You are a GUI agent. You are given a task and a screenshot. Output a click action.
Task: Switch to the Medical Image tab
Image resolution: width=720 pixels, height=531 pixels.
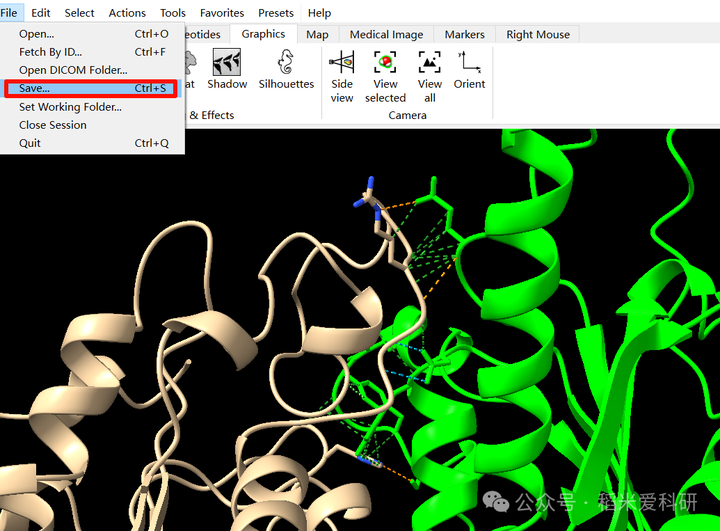386,34
